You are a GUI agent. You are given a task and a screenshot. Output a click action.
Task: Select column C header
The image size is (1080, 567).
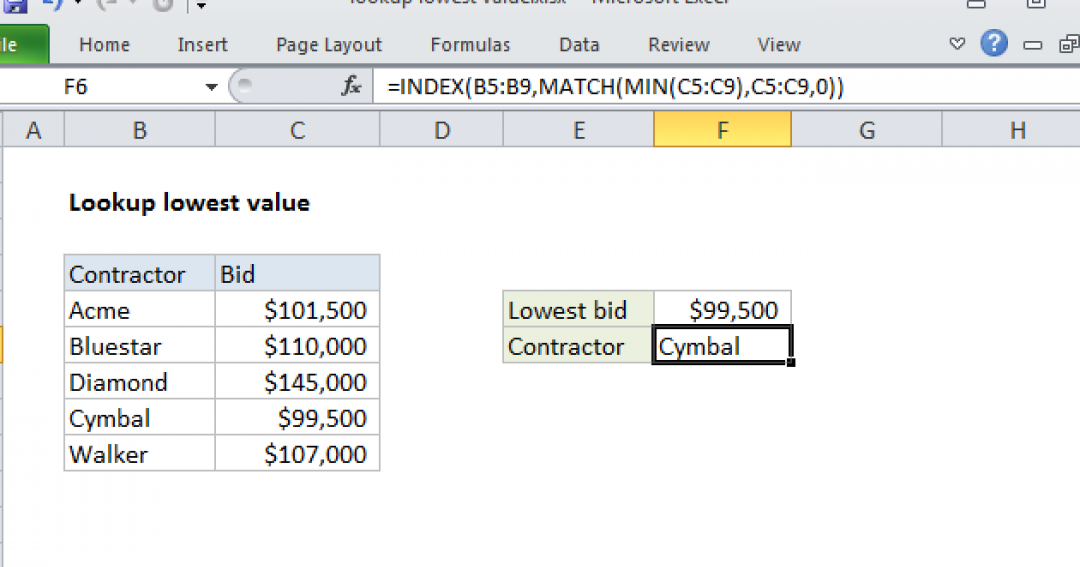[x=297, y=130]
